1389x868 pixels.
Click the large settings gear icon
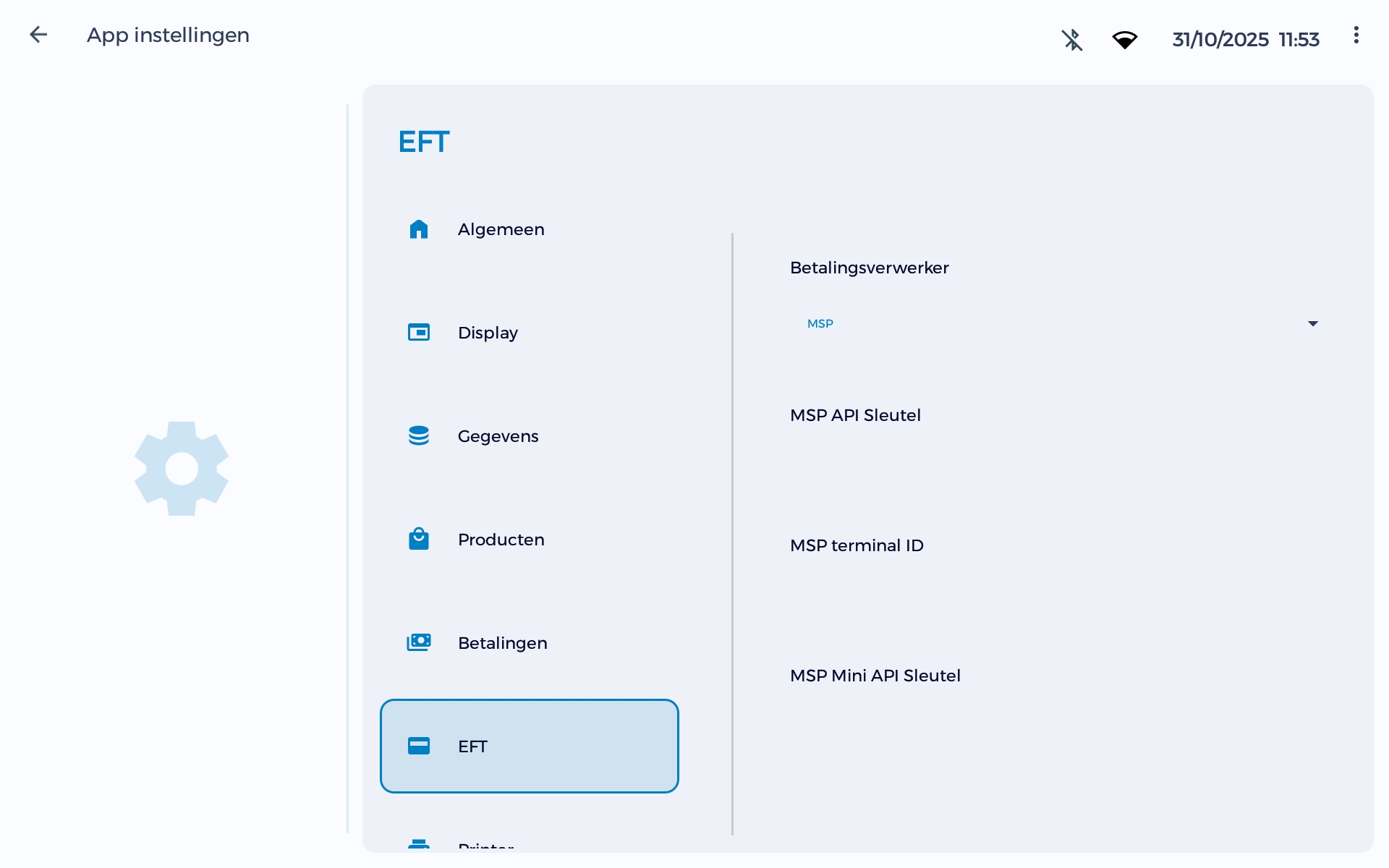[x=182, y=469]
